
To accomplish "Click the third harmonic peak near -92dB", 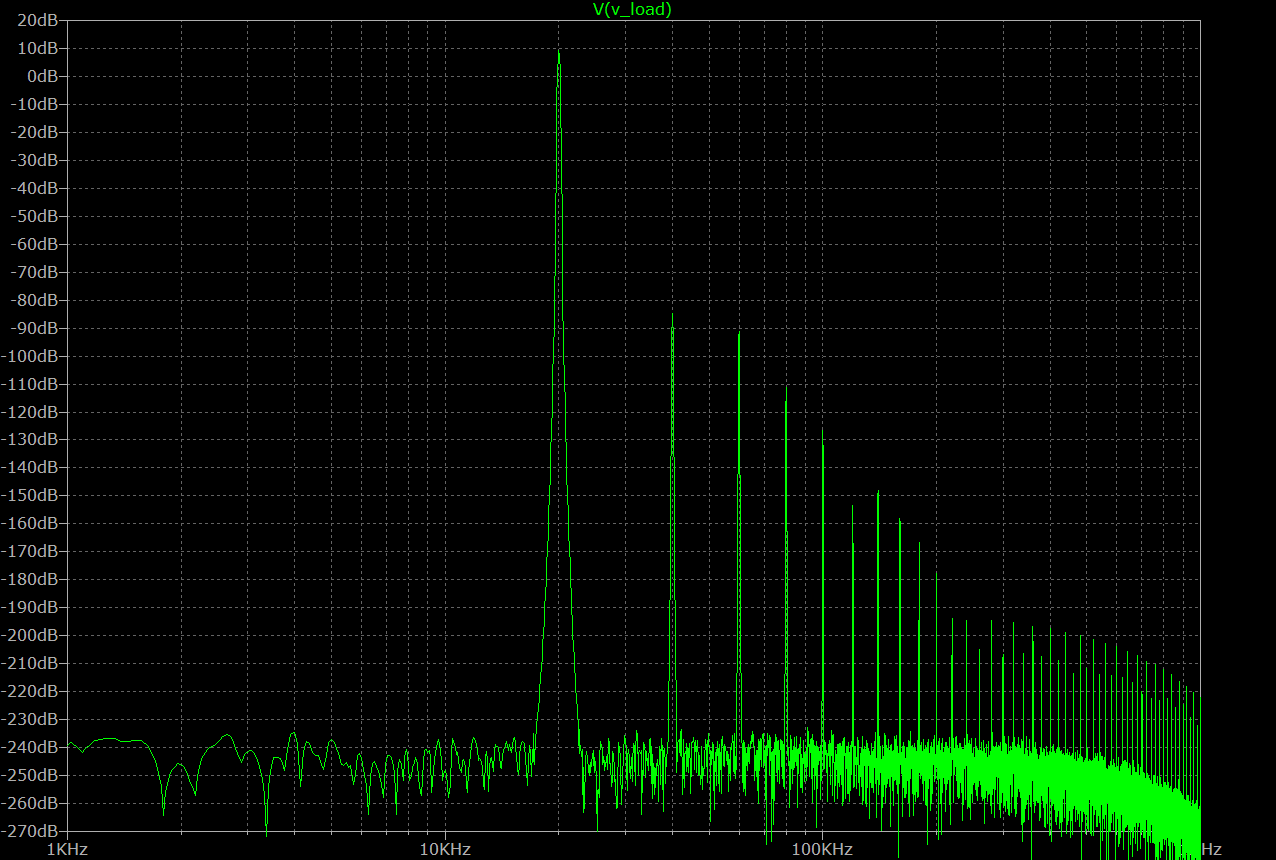I will [739, 333].
